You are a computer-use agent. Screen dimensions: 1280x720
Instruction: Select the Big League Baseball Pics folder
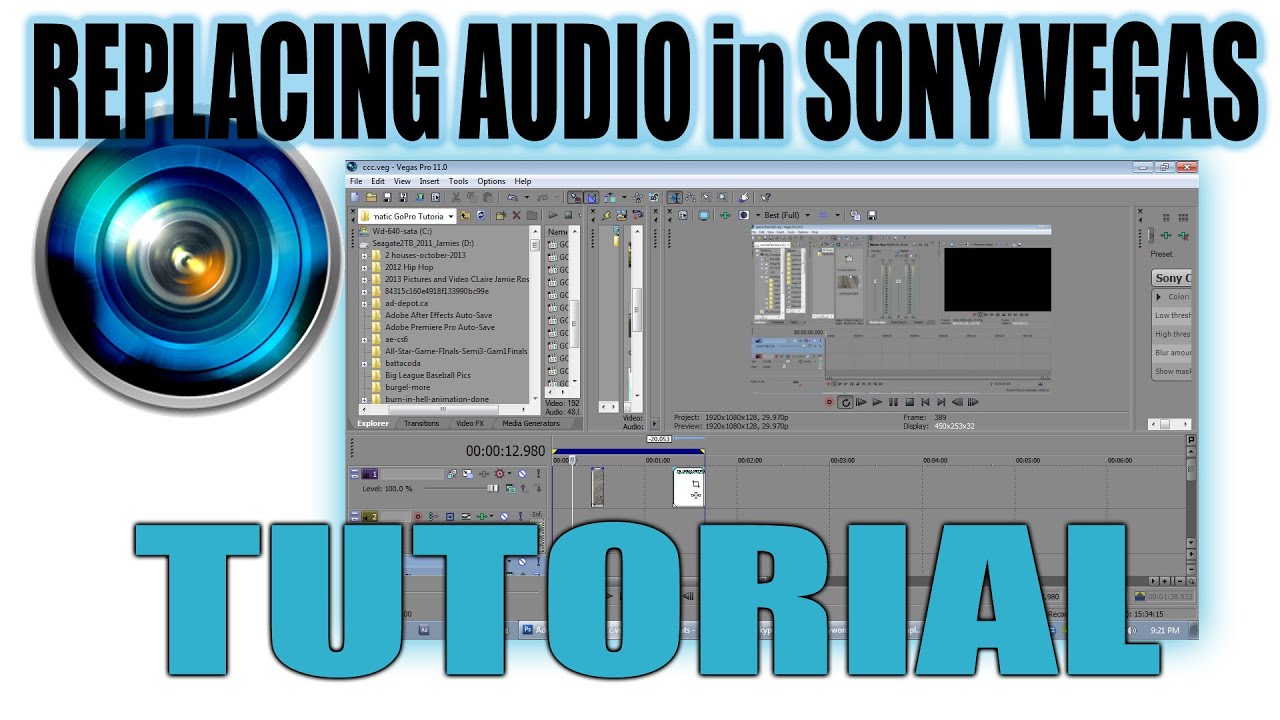(427, 375)
